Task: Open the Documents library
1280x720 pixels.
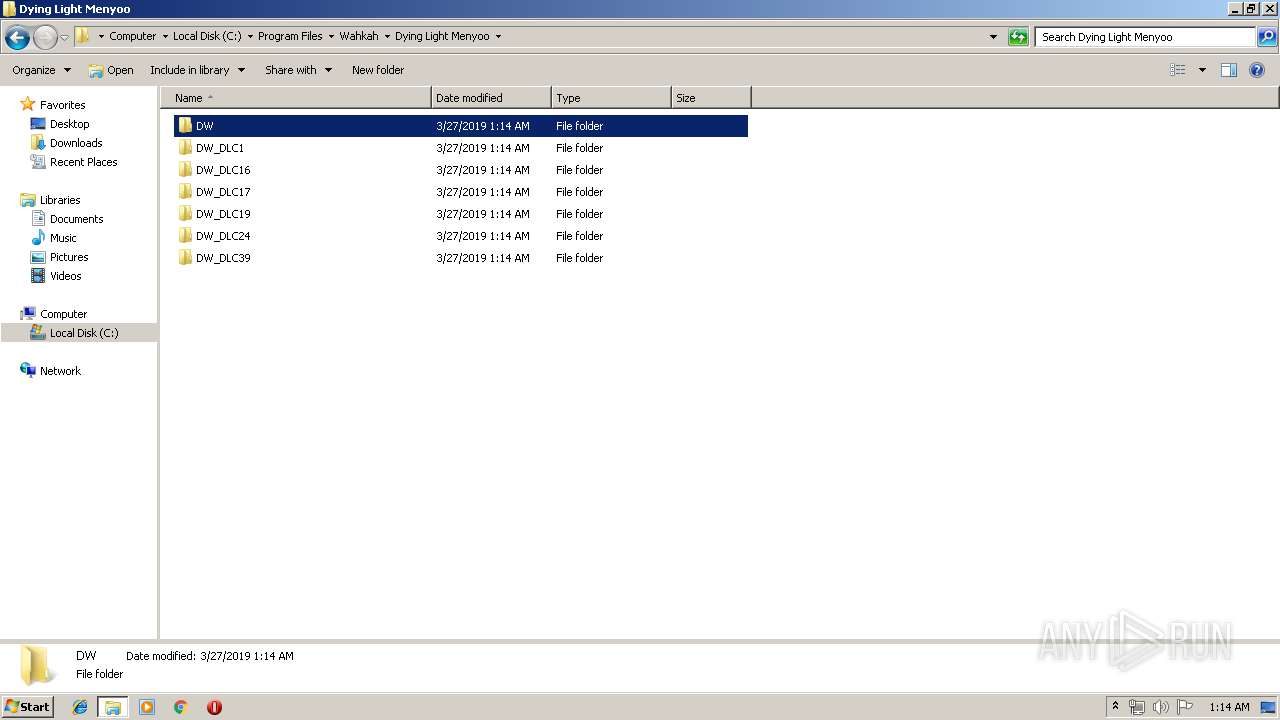Action: coord(76,219)
